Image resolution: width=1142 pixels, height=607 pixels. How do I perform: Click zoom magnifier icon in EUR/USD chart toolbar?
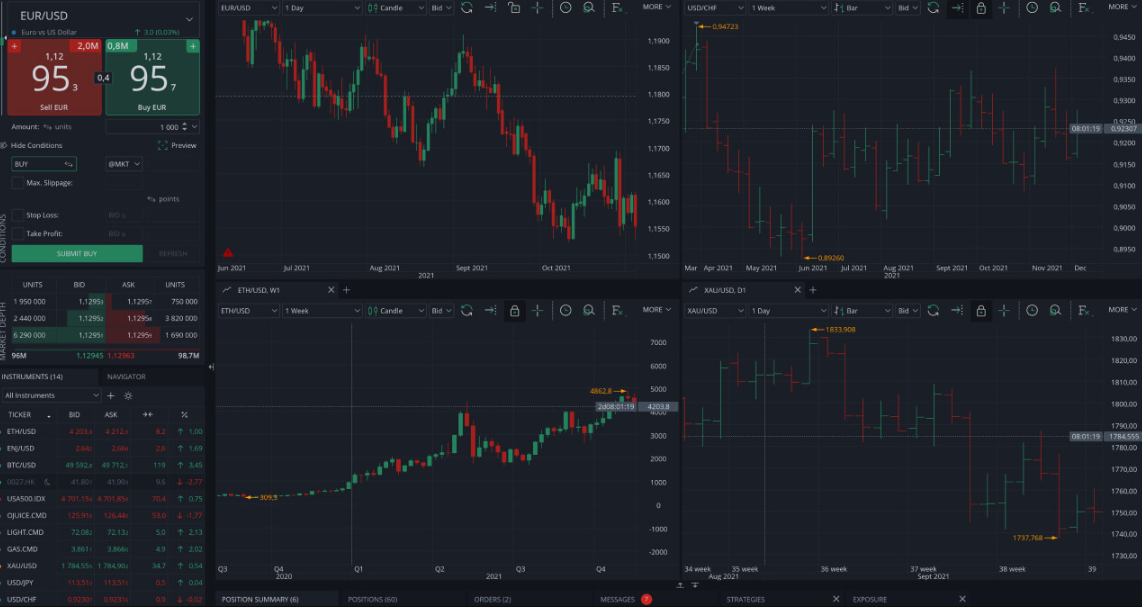589,7
